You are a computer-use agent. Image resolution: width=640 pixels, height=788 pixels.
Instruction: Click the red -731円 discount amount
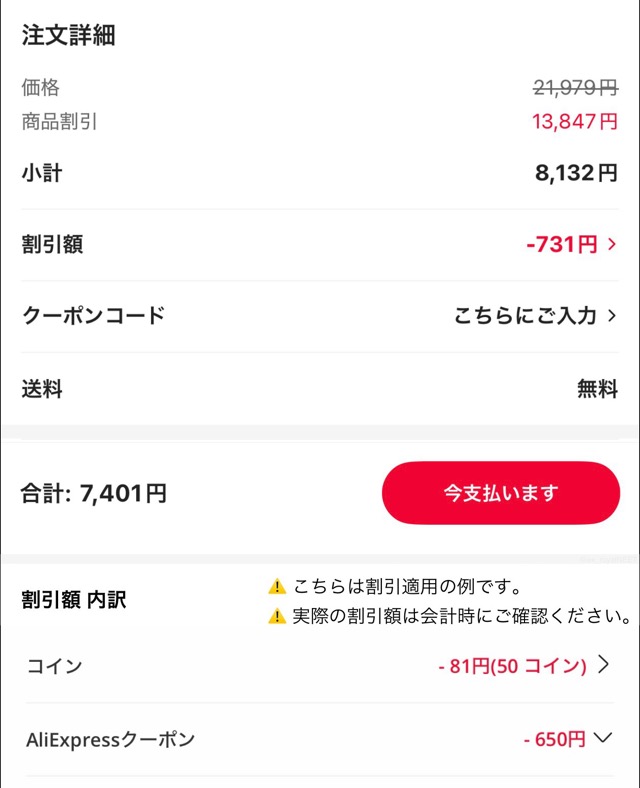(561, 244)
